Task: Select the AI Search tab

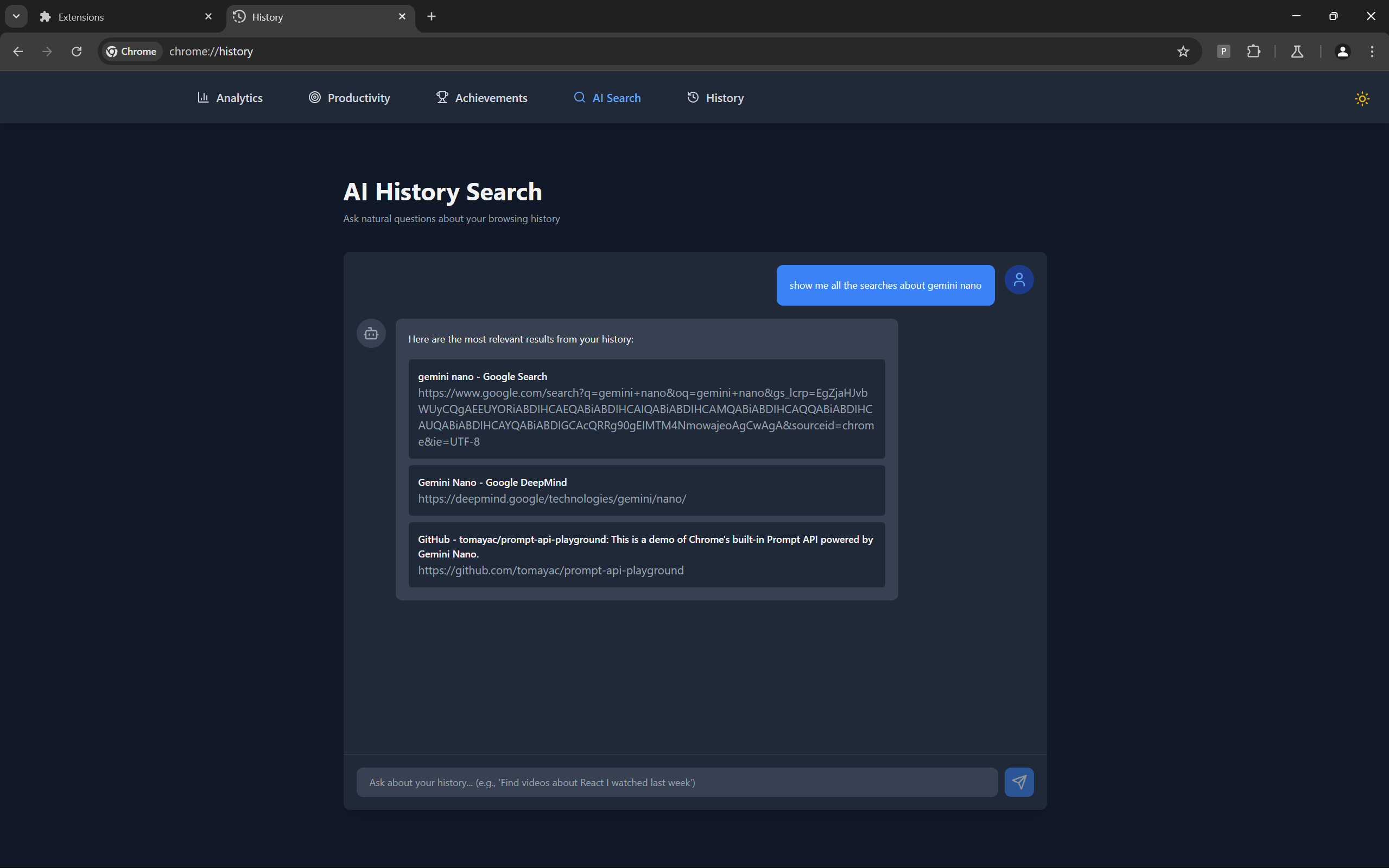Action: (x=607, y=98)
